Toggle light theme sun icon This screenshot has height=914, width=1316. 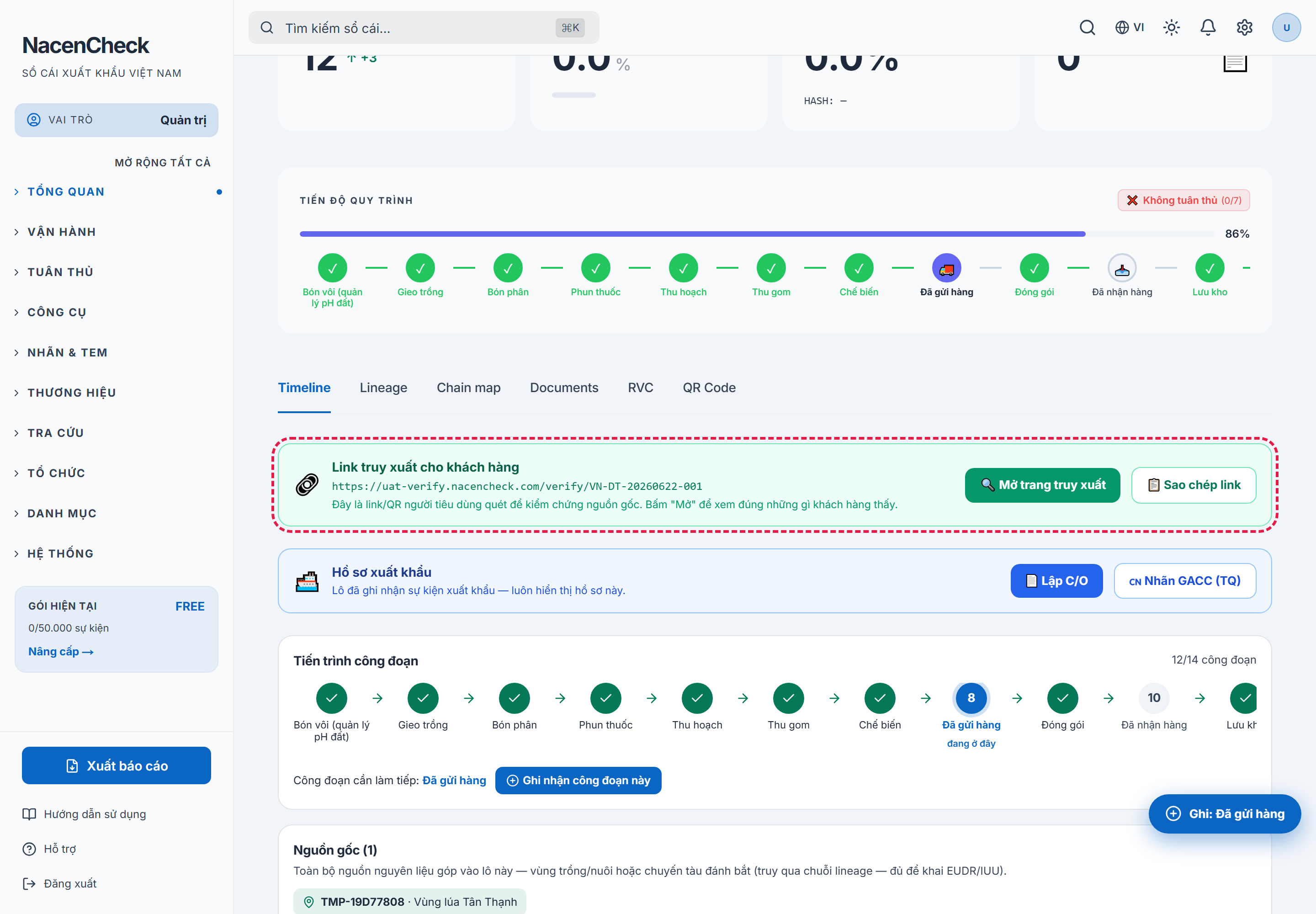pos(1171,27)
